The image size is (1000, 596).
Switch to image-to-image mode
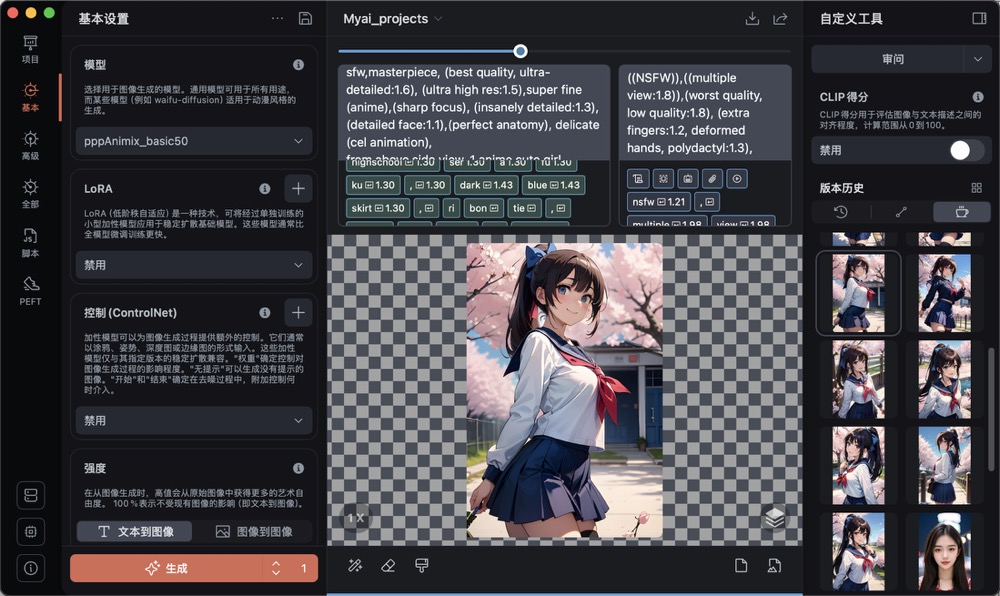(254, 532)
